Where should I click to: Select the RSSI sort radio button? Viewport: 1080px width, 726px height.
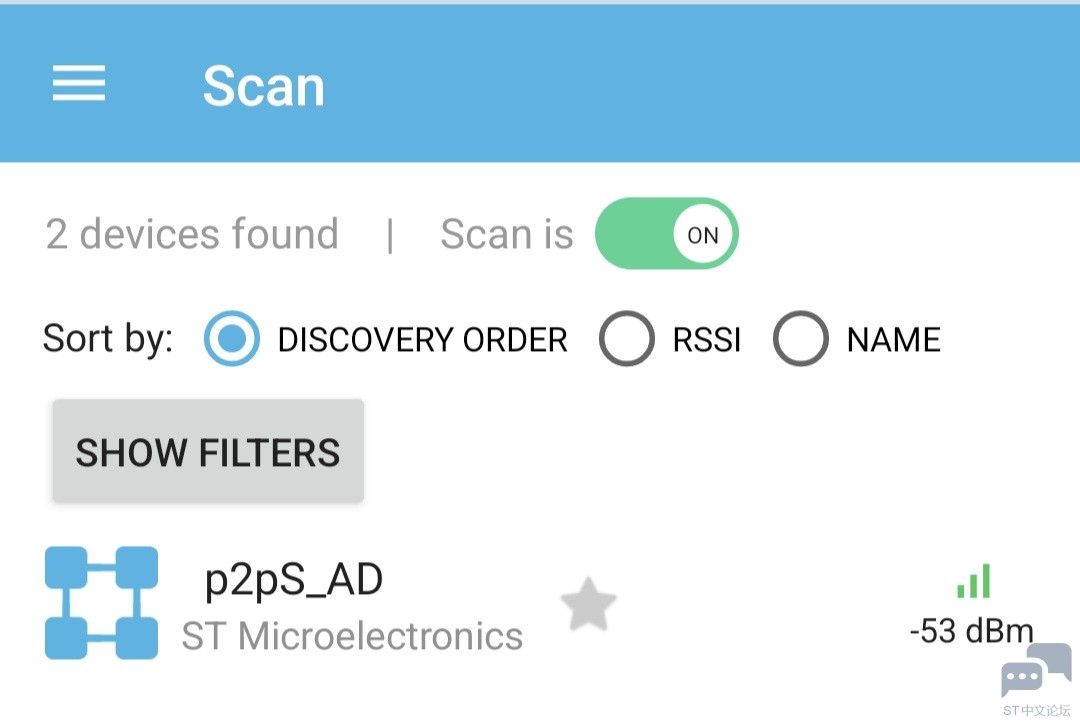pos(626,338)
